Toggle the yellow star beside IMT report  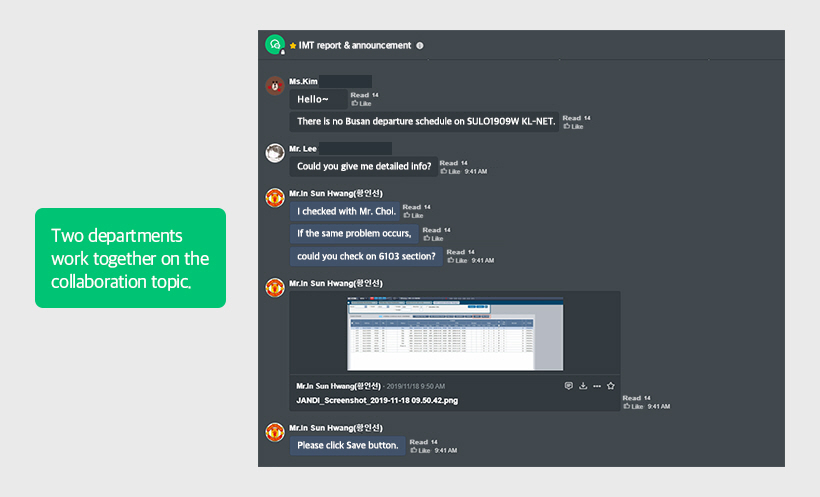pos(293,46)
